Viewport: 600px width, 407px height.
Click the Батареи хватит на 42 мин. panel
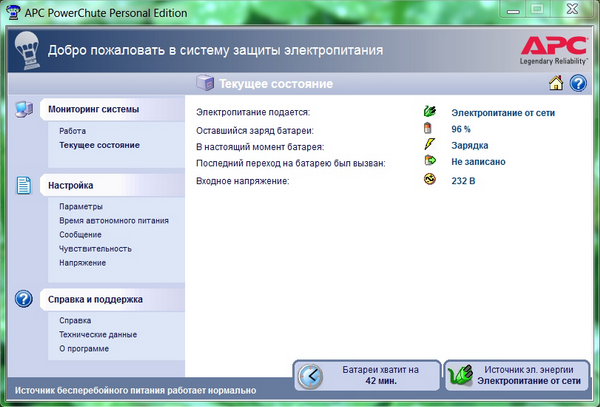367,375
